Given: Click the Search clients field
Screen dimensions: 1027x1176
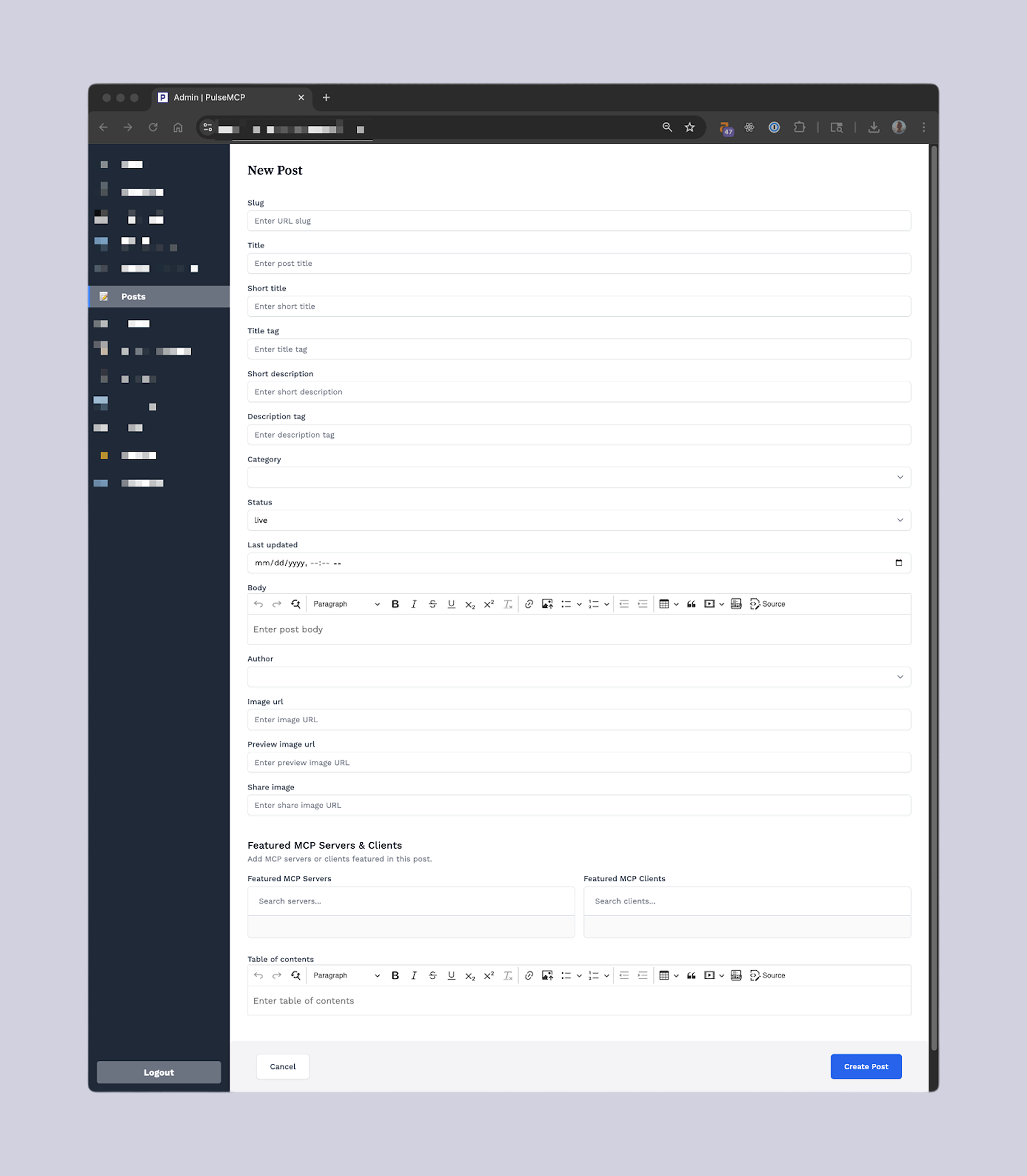Looking at the screenshot, I should coord(747,901).
